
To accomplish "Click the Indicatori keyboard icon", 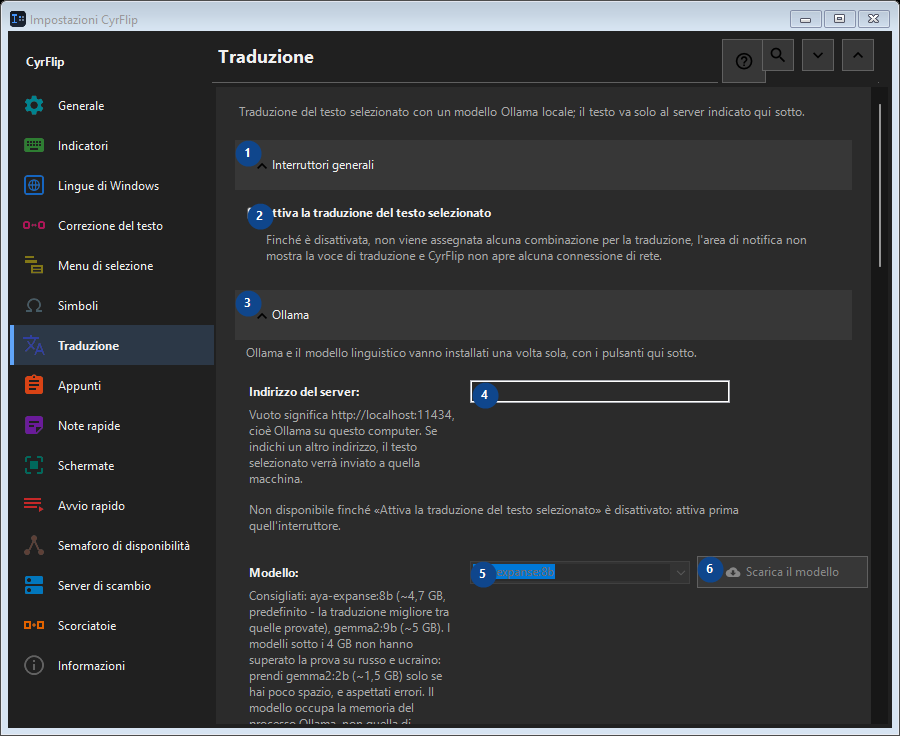I will 34,146.
